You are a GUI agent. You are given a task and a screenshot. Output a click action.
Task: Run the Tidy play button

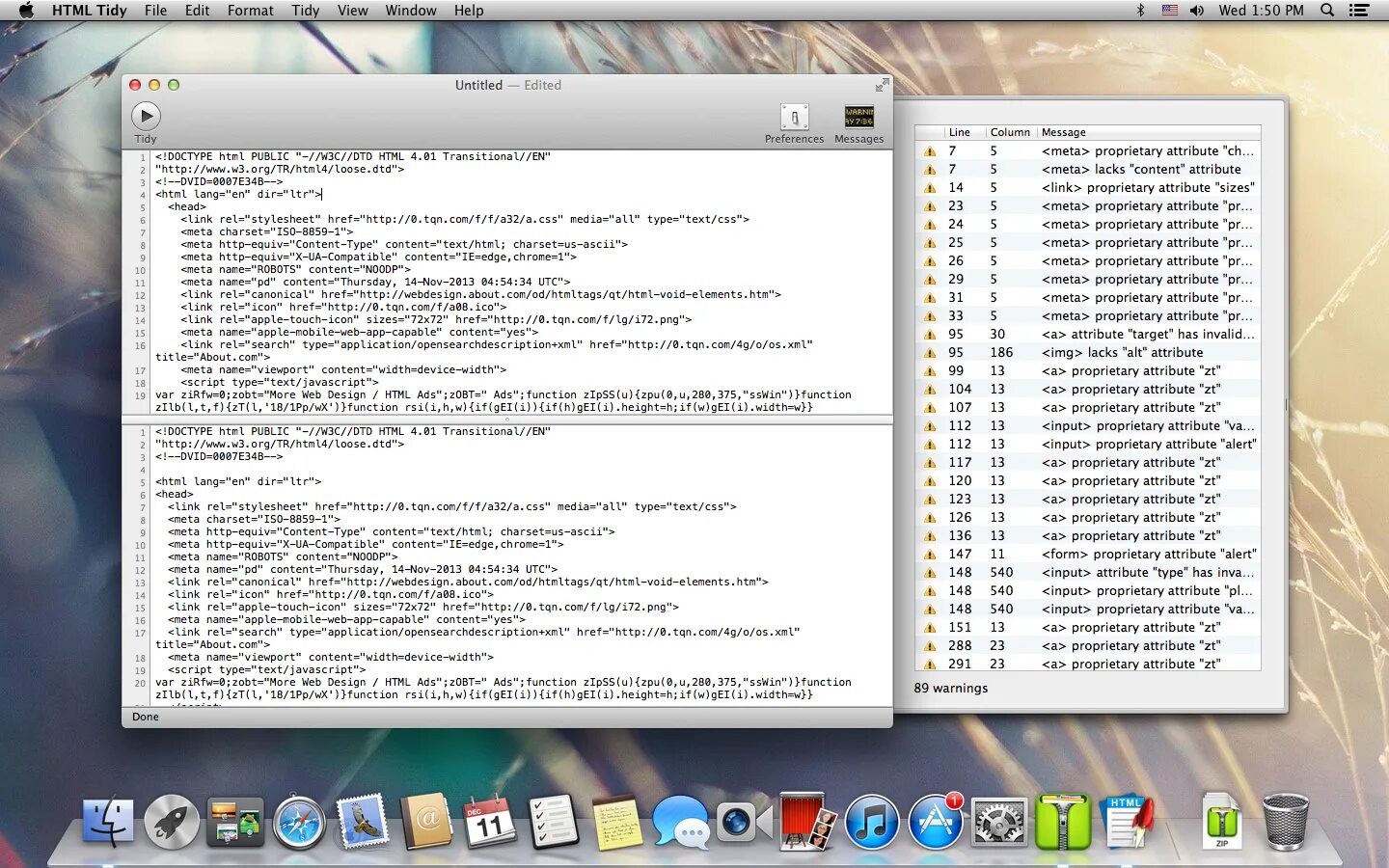[x=146, y=117]
